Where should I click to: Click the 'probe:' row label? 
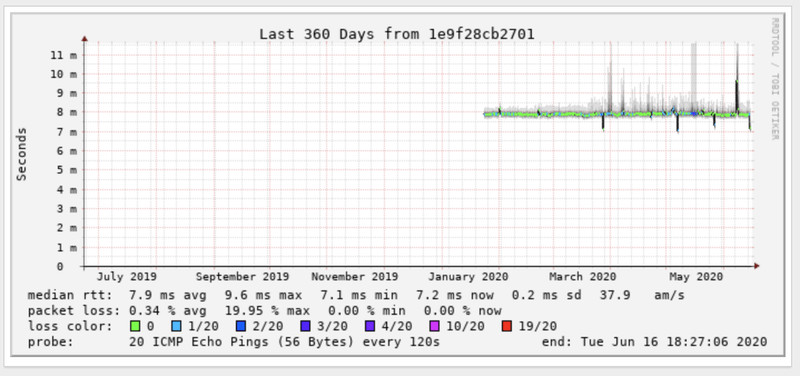[x=51, y=342]
